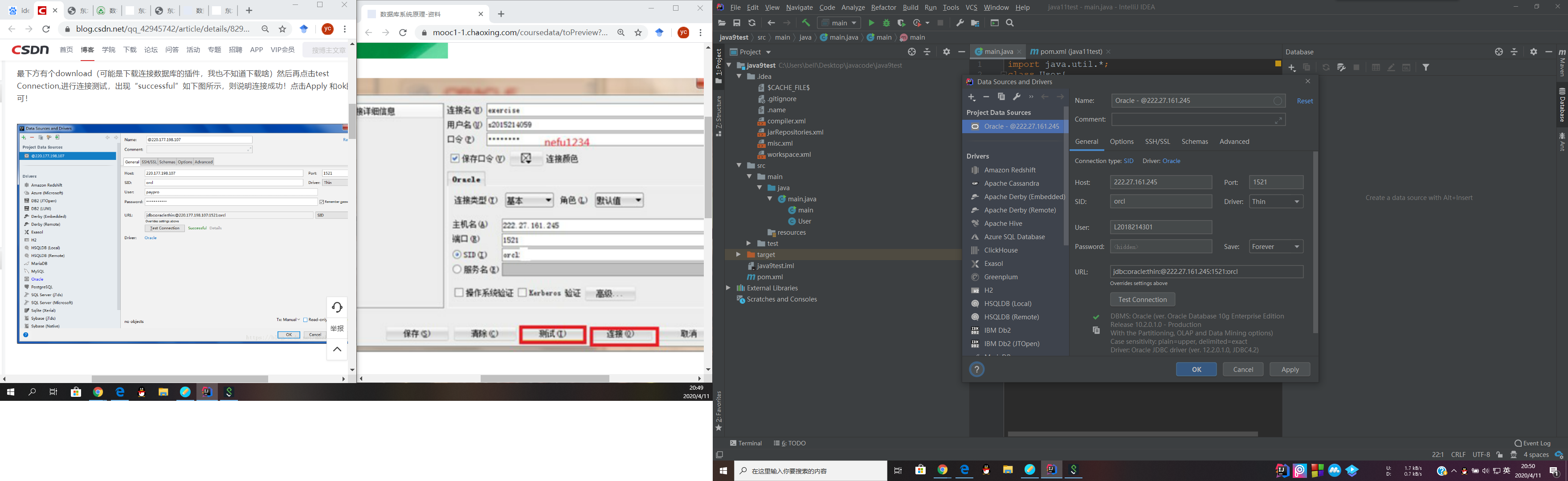
Task: Select the SID radio button in the connection image
Action: 457,254
